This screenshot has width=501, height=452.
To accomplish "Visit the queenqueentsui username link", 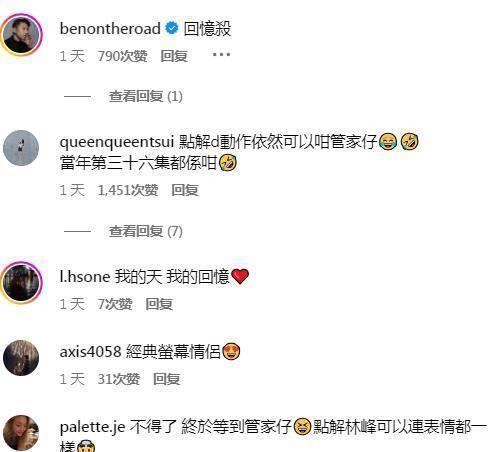I will pyautogui.click(x=117, y=142).
